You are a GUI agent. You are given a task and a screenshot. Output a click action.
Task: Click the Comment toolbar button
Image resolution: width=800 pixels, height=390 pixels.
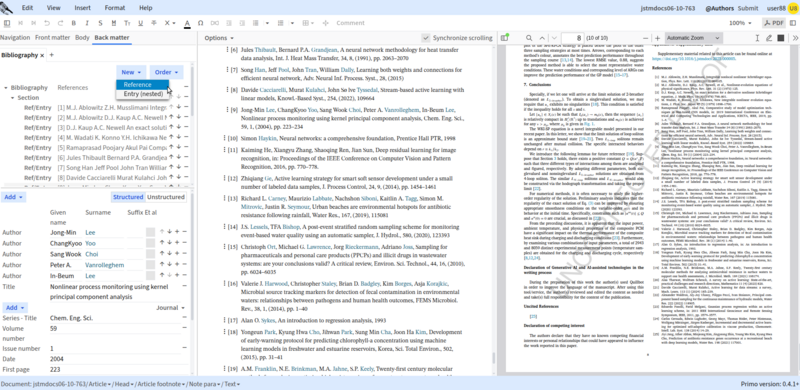350,23
